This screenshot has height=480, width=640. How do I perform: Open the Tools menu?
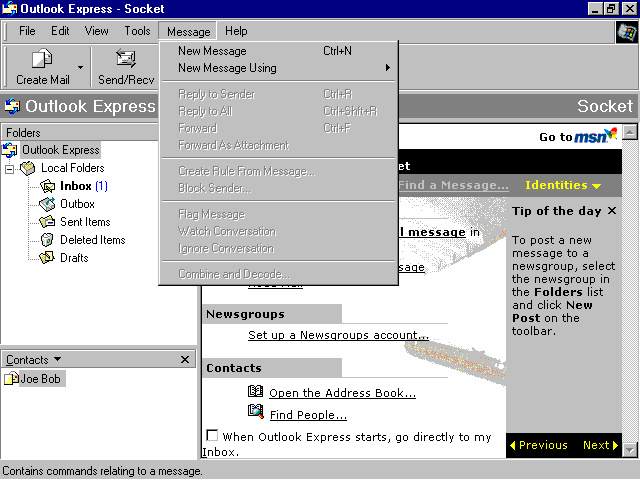(137, 31)
